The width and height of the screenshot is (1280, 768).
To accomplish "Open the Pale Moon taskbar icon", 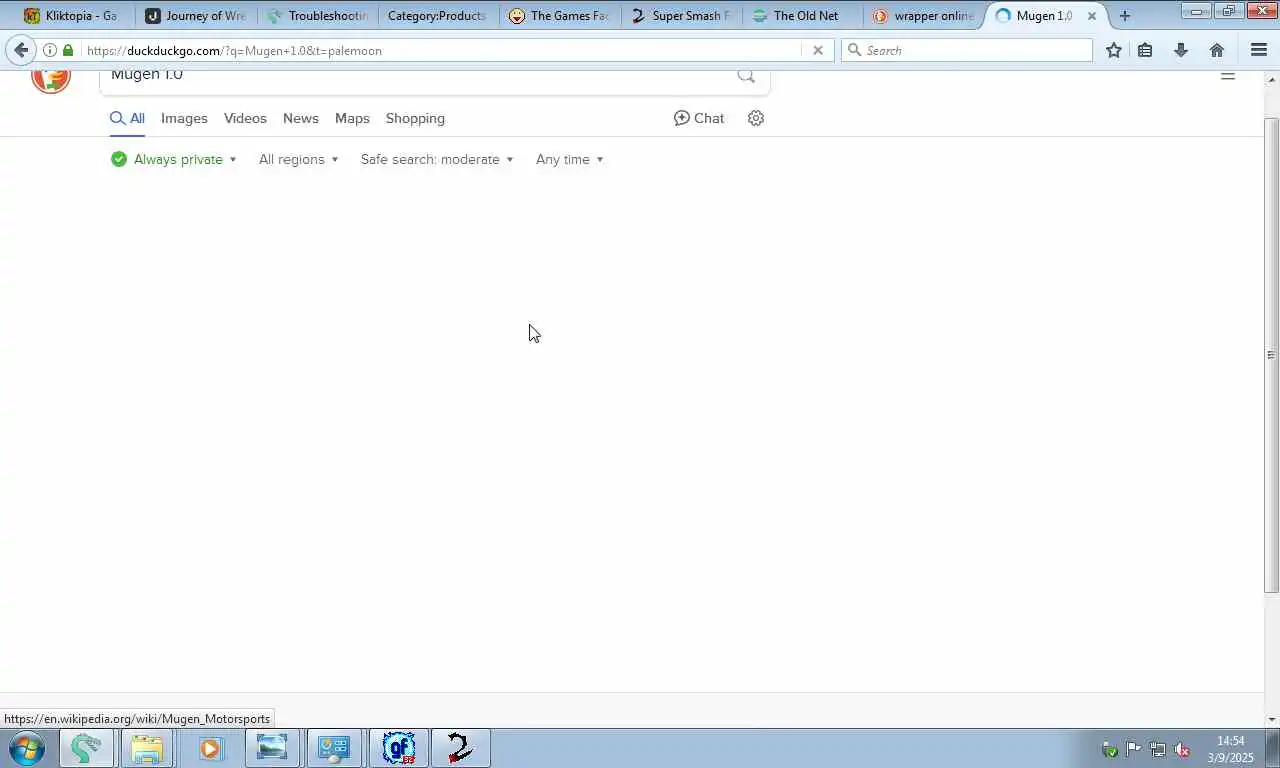I will coord(86,748).
